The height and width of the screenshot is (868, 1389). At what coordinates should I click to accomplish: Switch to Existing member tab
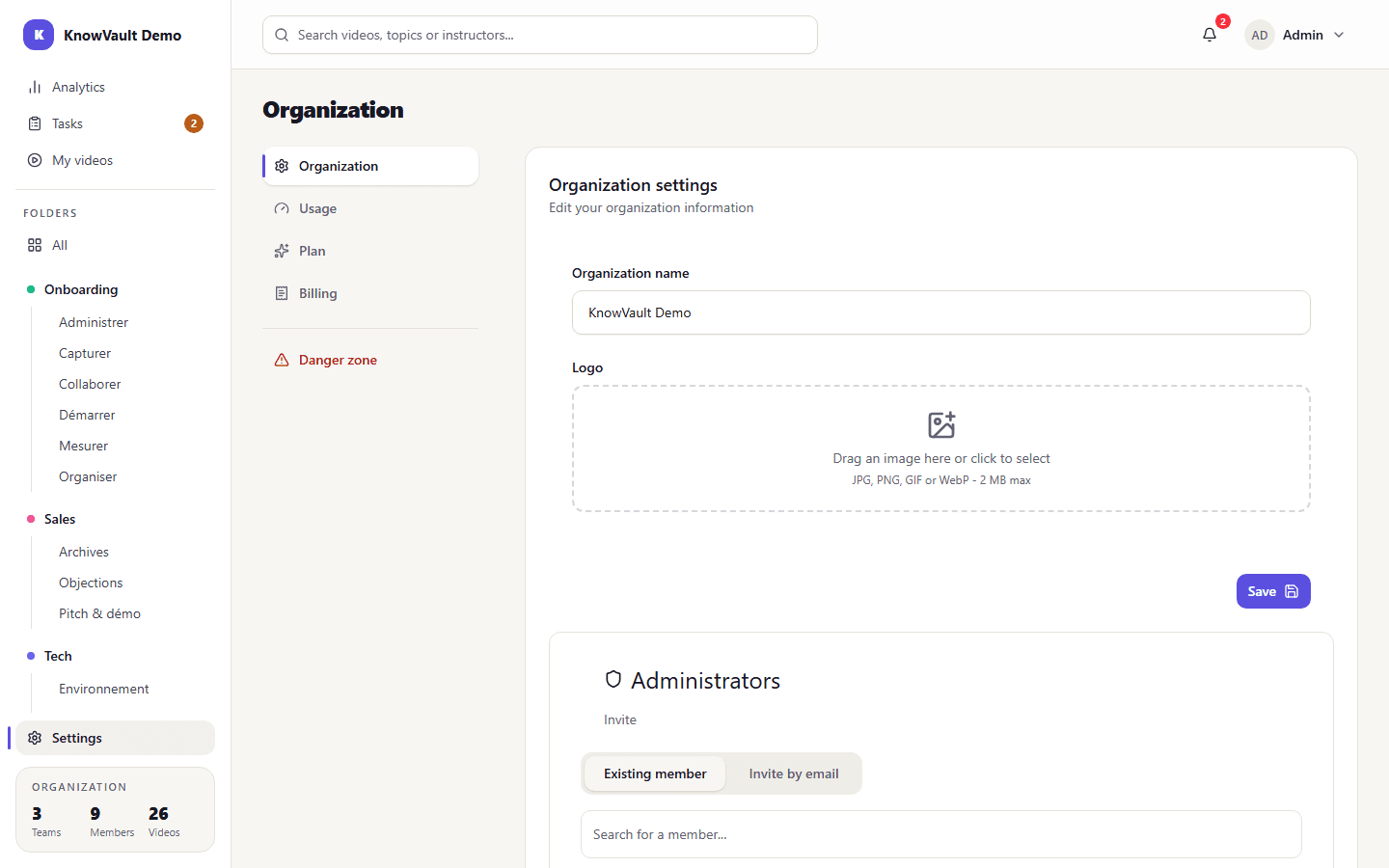coord(655,773)
